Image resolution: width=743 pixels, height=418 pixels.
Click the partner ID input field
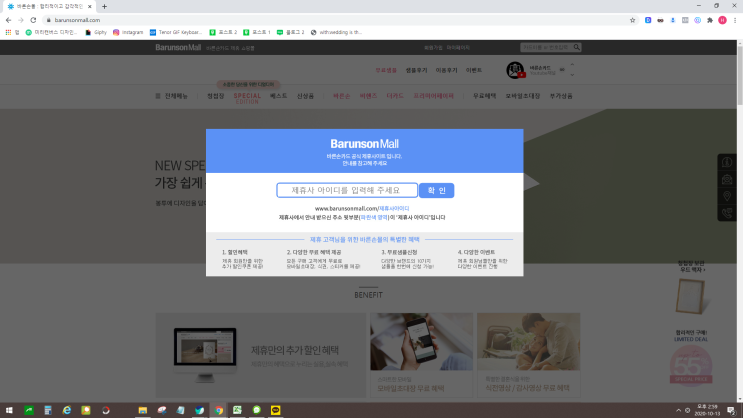coord(347,190)
